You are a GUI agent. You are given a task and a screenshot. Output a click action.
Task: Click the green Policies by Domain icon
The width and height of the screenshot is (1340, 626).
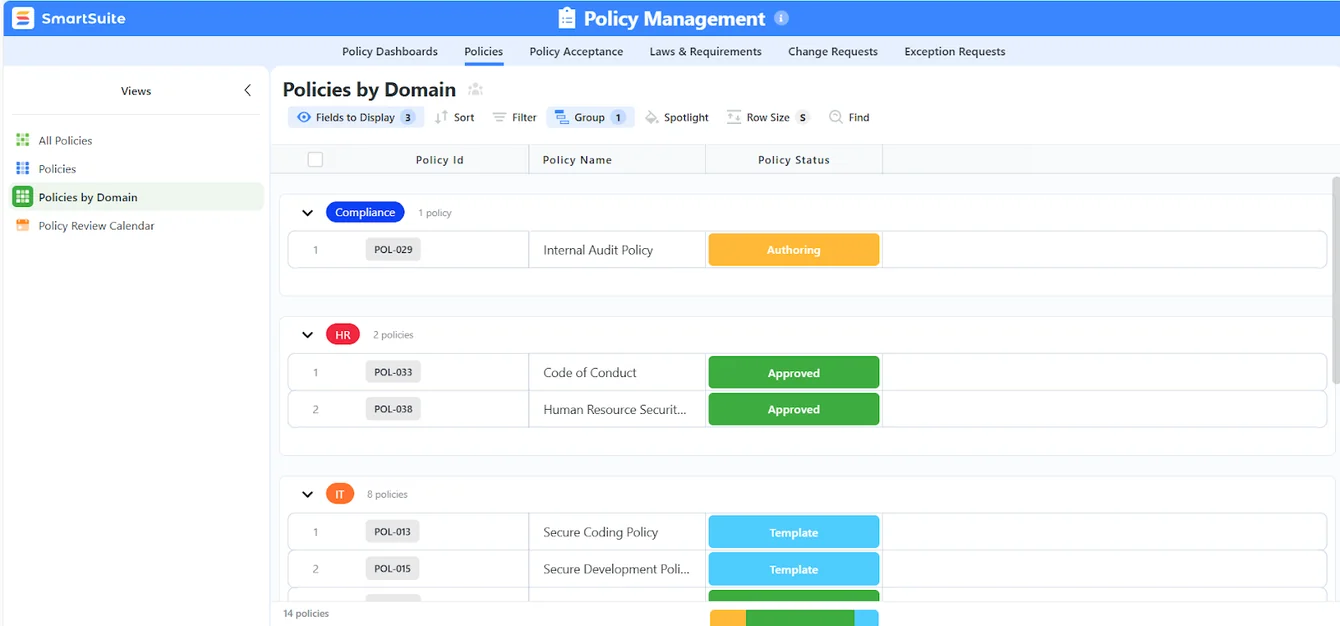[22, 197]
